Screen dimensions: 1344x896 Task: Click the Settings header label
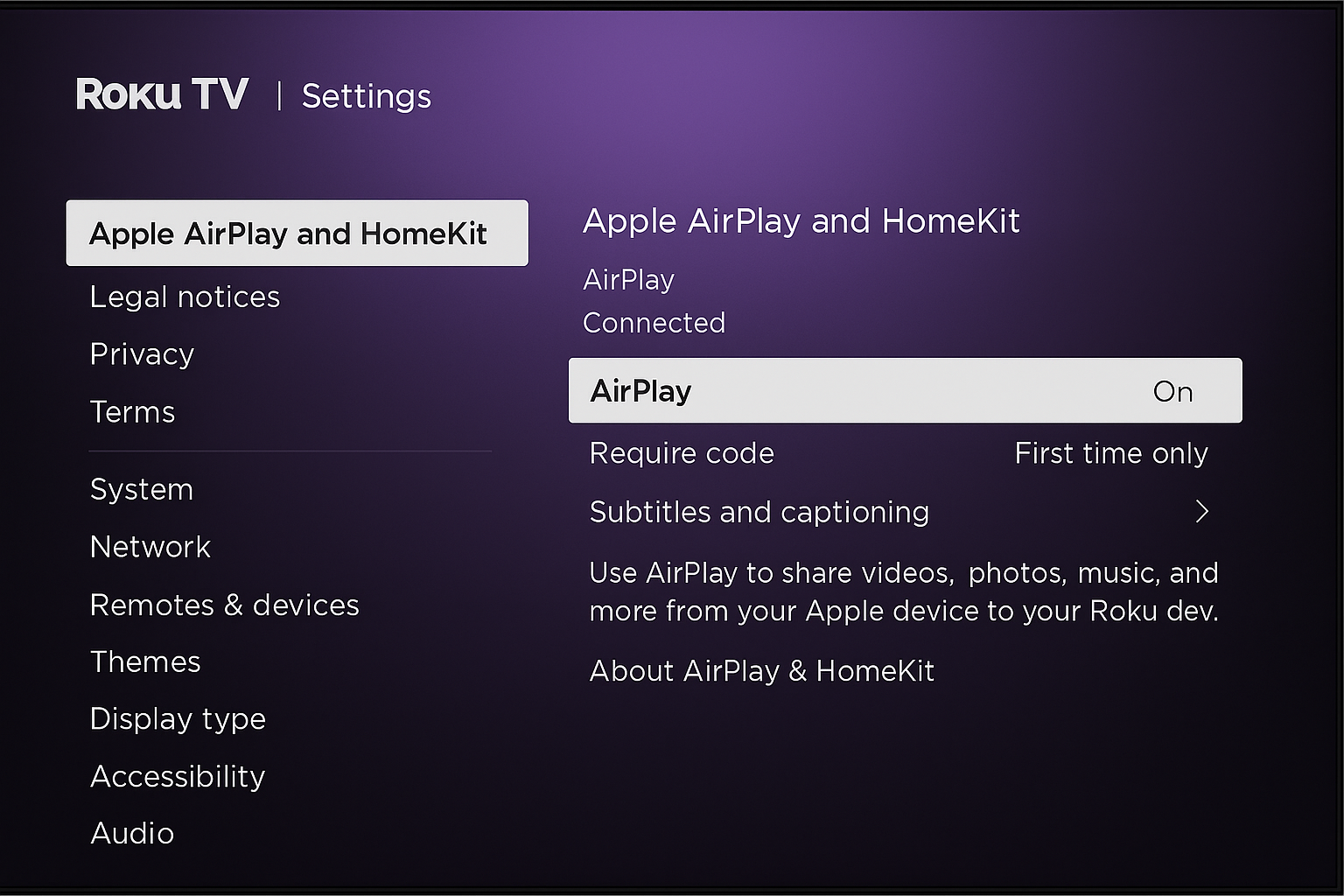point(367,96)
